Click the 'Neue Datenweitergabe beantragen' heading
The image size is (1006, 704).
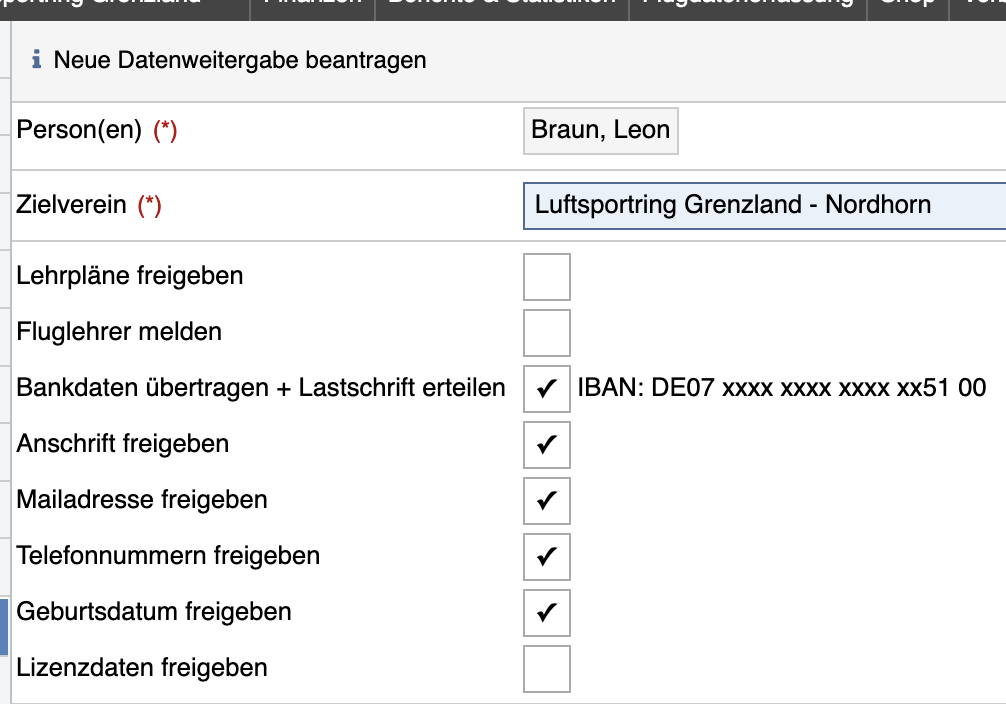tap(240, 61)
